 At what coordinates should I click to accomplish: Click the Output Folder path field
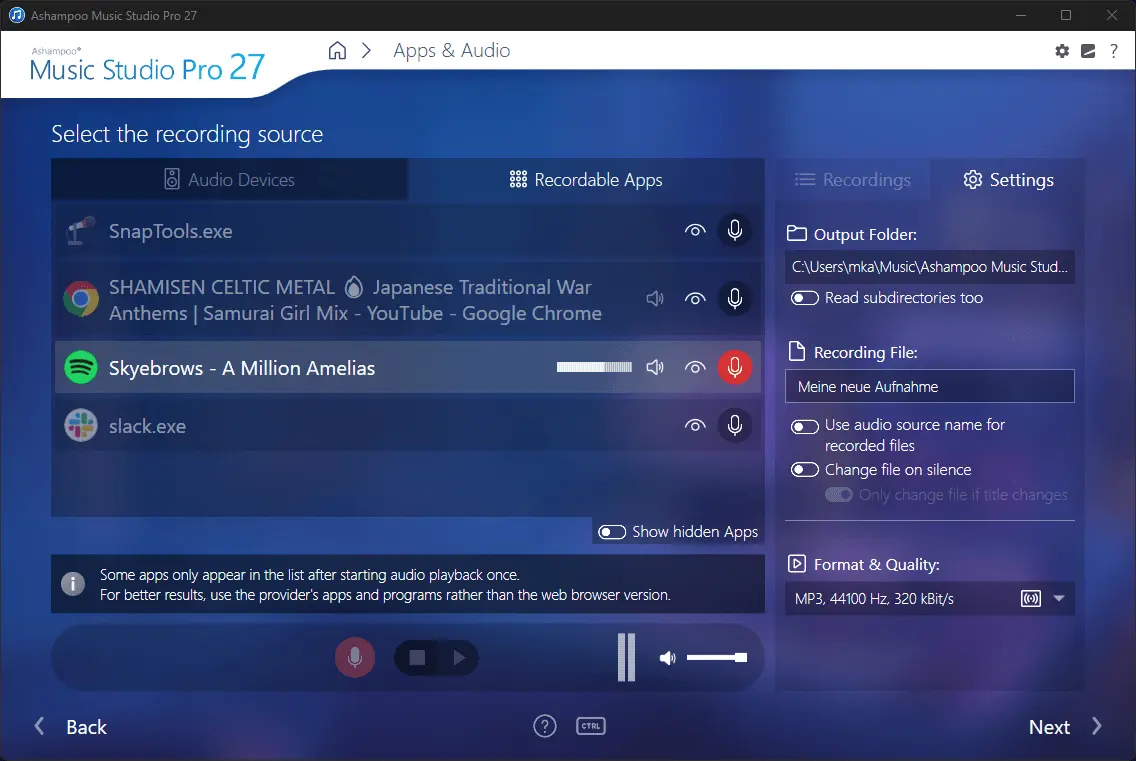[930, 267]
